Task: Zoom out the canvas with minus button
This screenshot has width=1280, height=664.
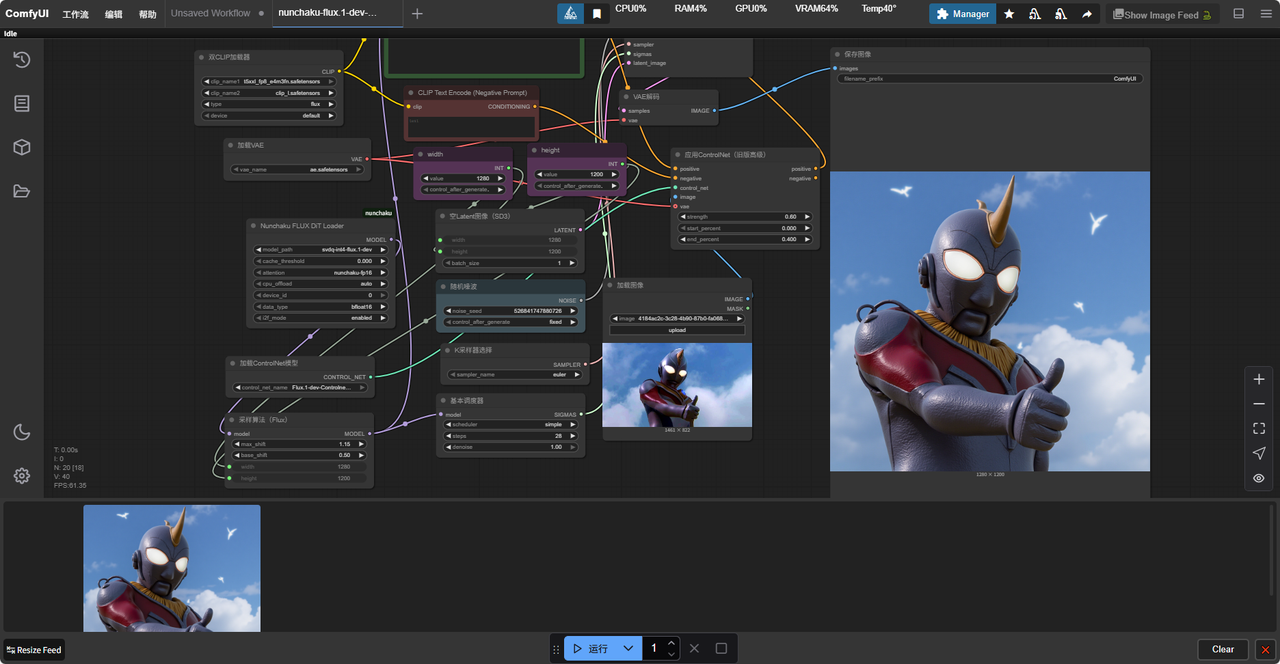Action: pos(1259,404)
